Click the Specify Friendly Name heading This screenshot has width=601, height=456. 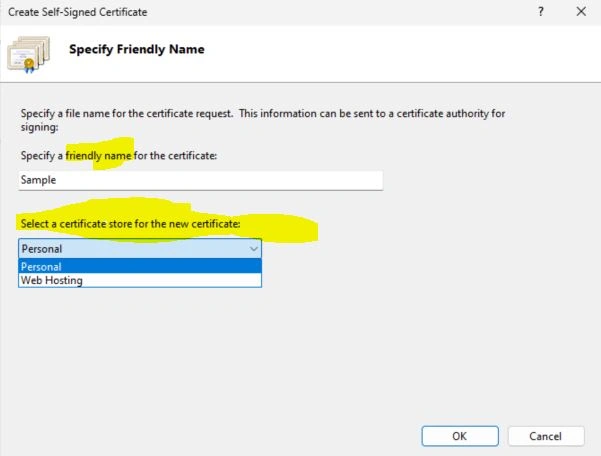(137, 49)
